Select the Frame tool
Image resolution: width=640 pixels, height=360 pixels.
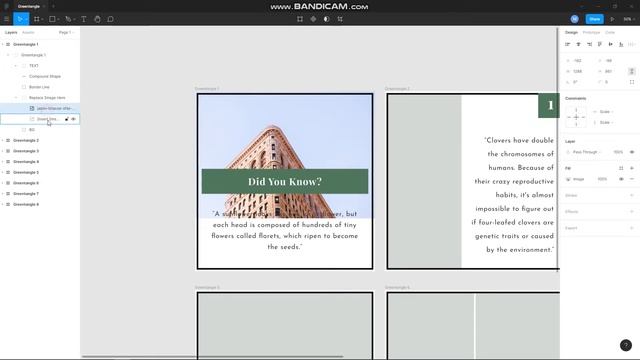tap(37, 19)
